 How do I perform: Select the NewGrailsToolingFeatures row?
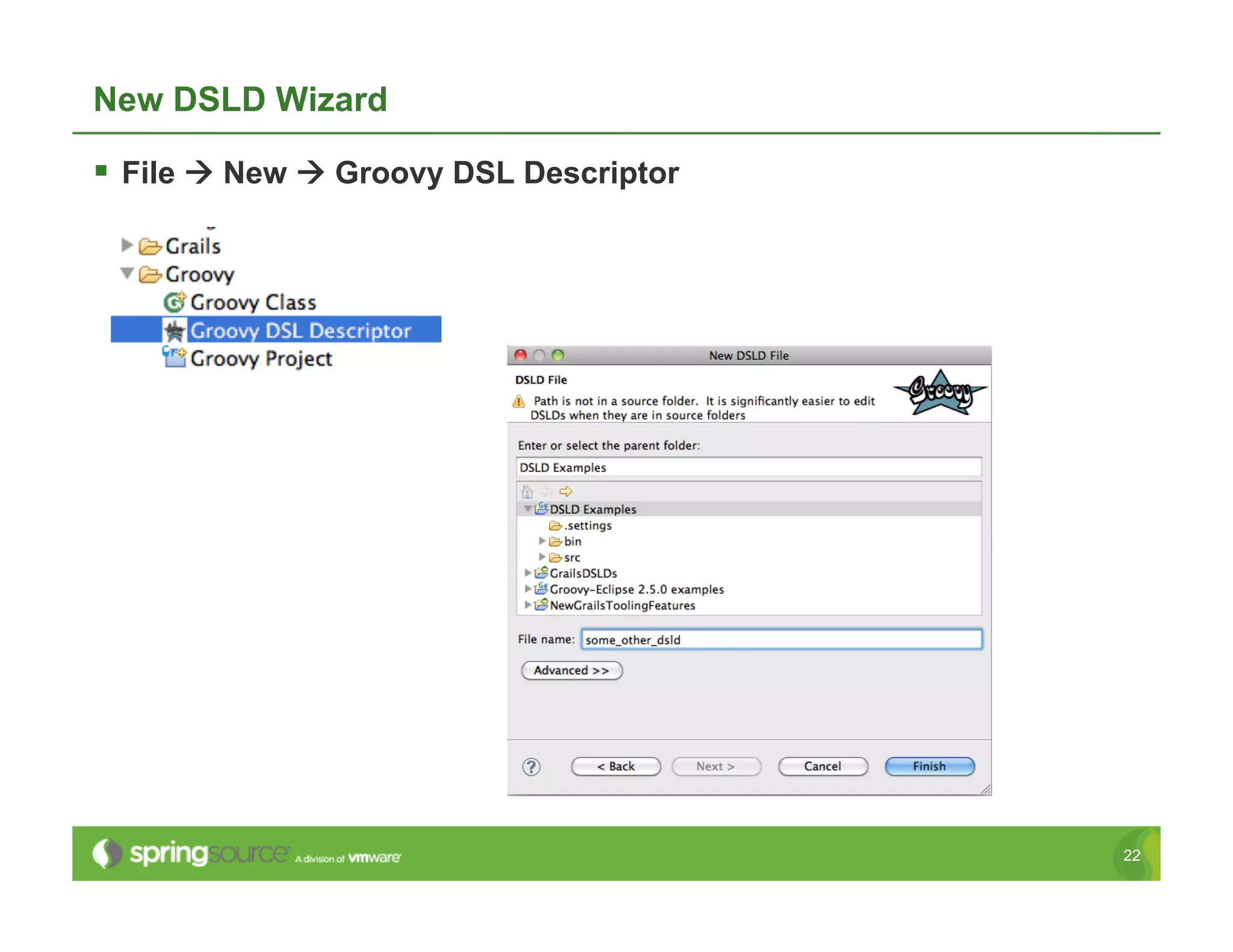[623, 605]
